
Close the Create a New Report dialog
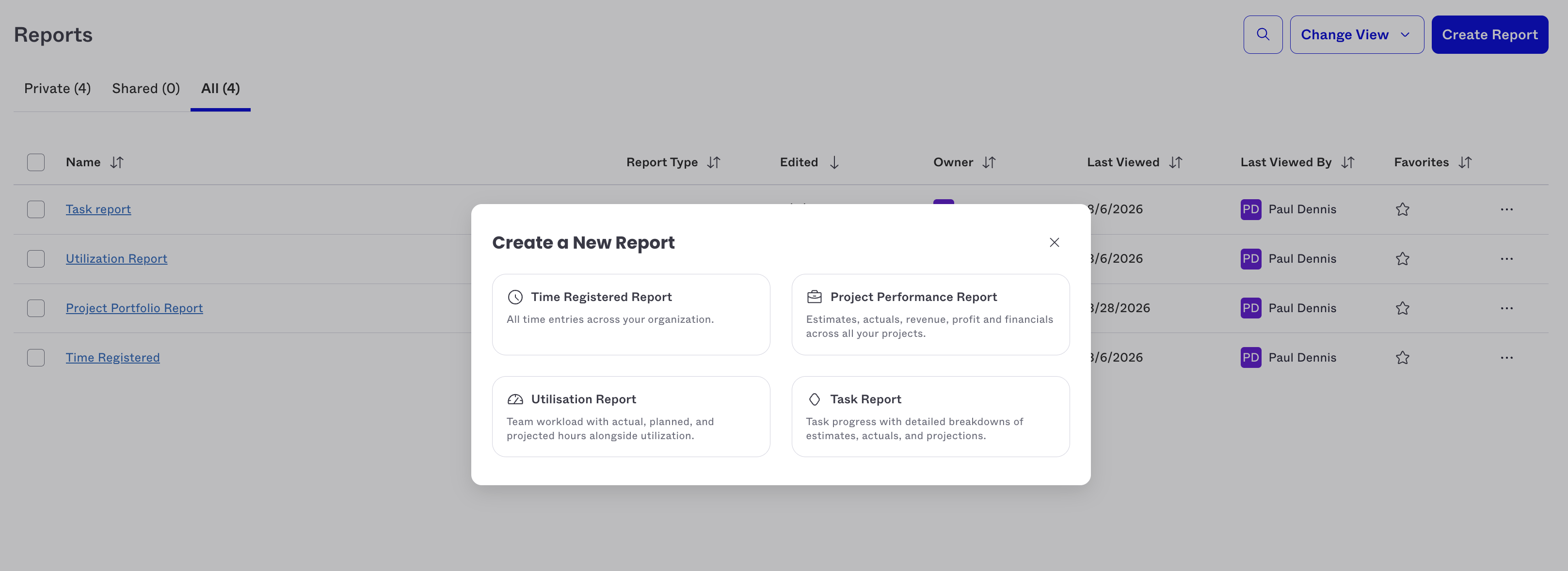(1054, 242)
